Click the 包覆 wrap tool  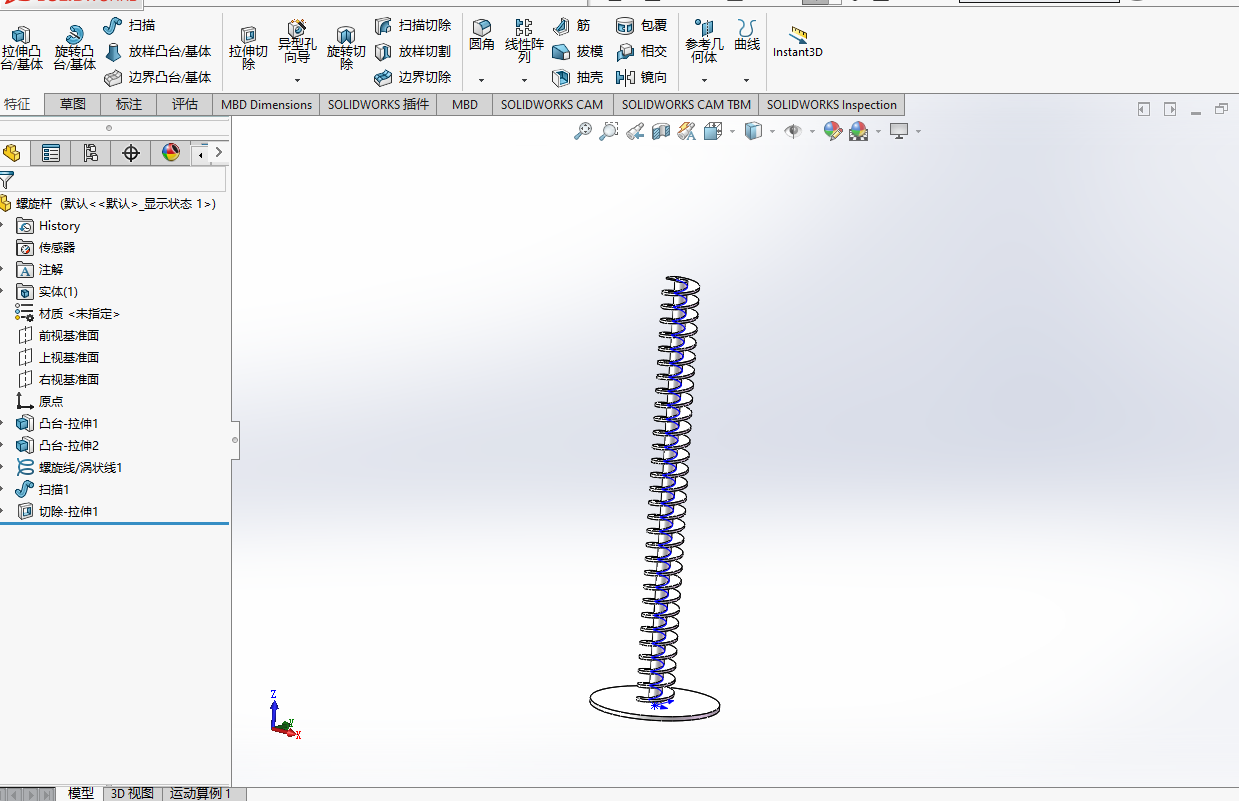click(x=642, y=25)
